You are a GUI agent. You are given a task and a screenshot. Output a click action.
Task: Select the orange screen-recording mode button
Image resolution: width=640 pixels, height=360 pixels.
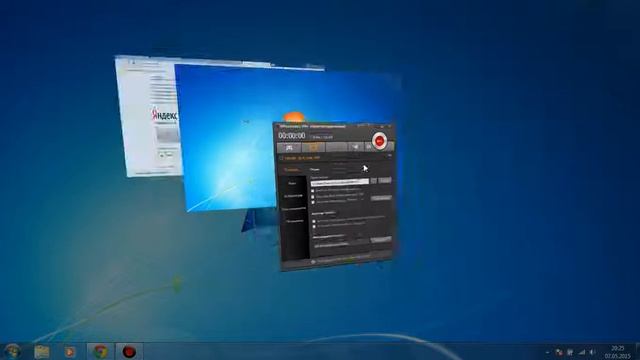coord(313,147)
